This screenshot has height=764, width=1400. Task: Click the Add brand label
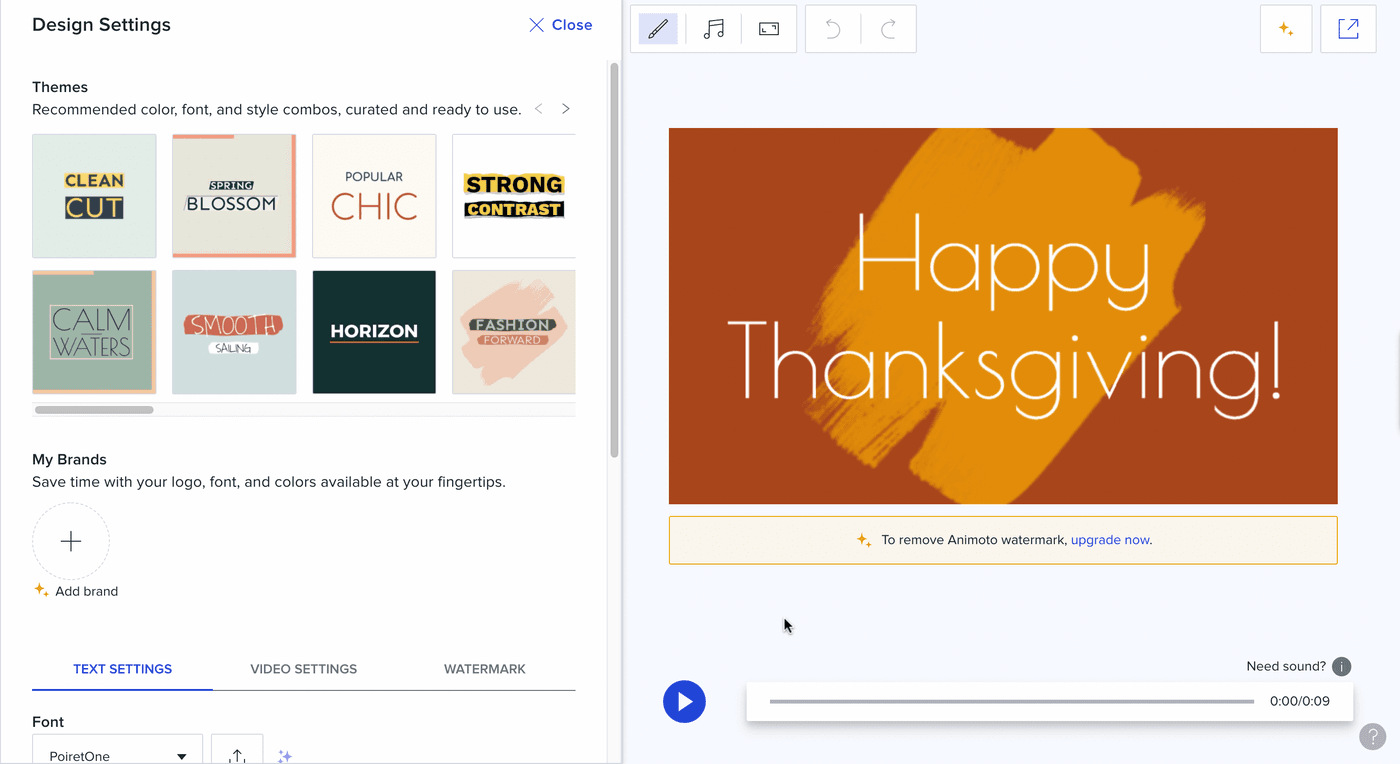(87, 591)
